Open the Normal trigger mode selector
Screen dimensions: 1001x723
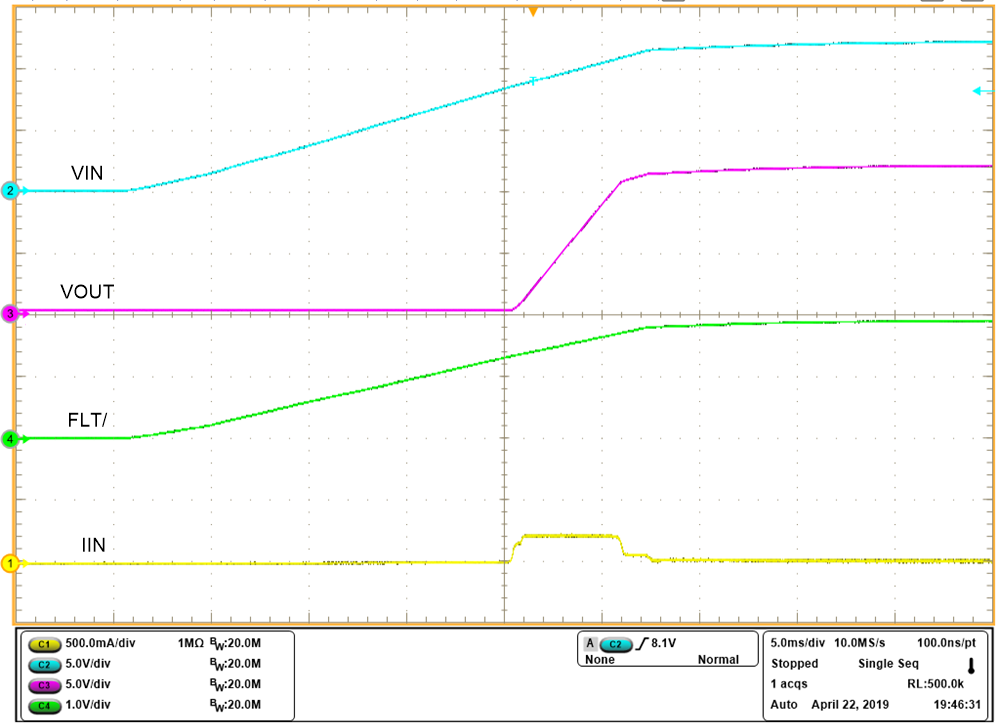pyautogui.click(x=721, y=657)
